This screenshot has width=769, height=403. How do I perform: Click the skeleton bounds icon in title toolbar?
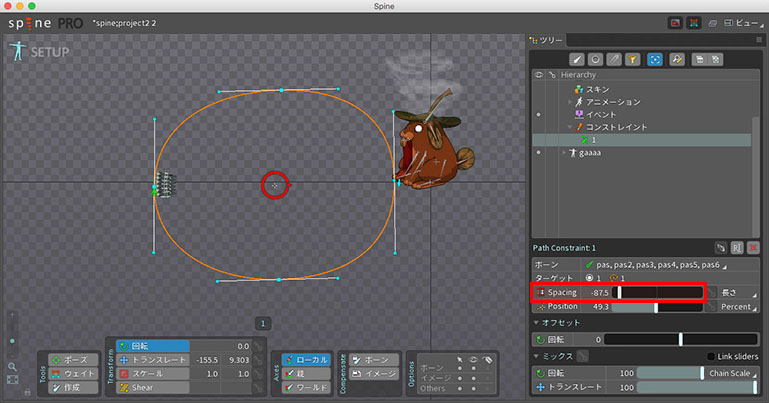click(x=693, y=23)
